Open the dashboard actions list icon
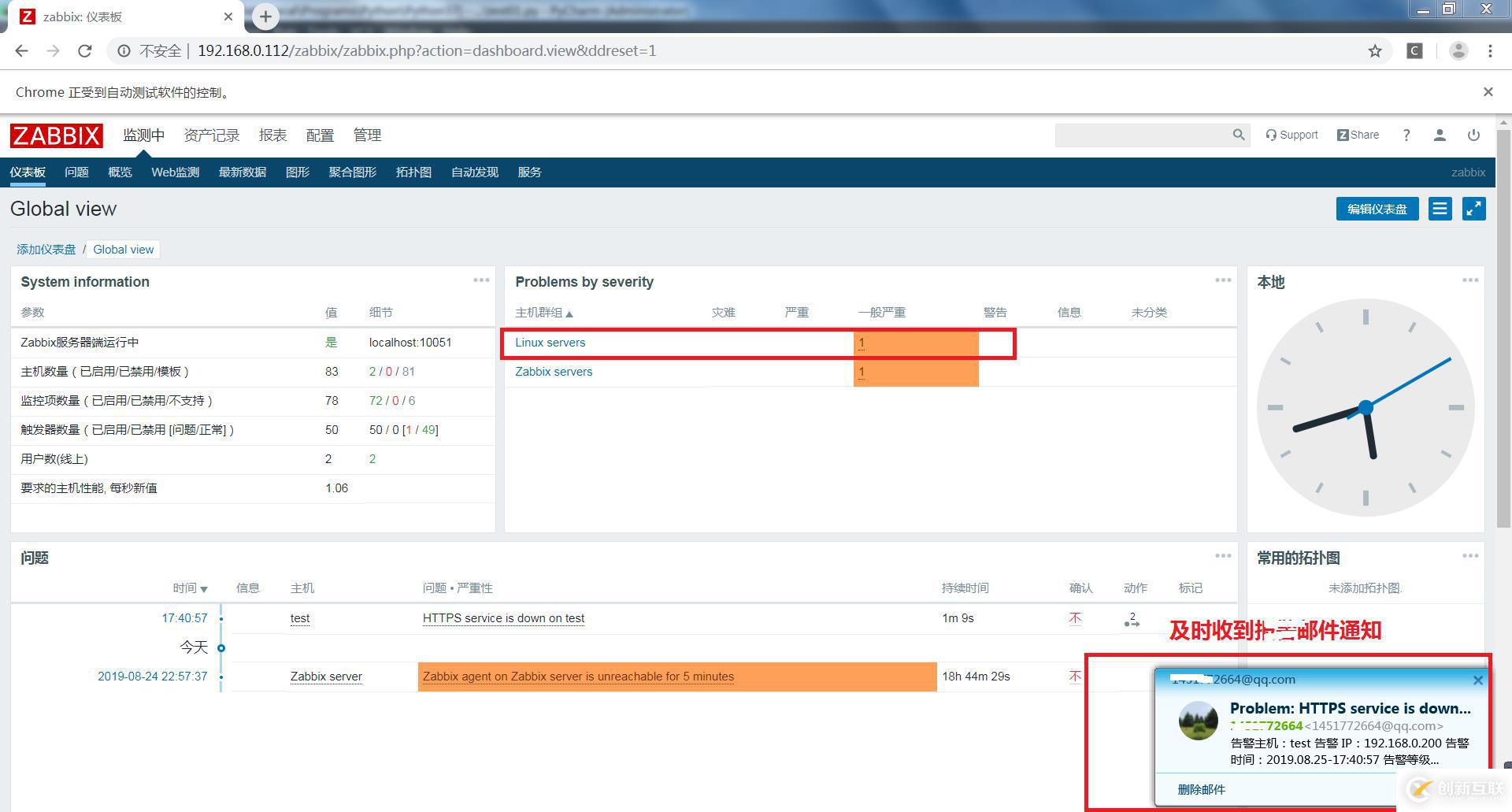 (x=1440, y=209)
